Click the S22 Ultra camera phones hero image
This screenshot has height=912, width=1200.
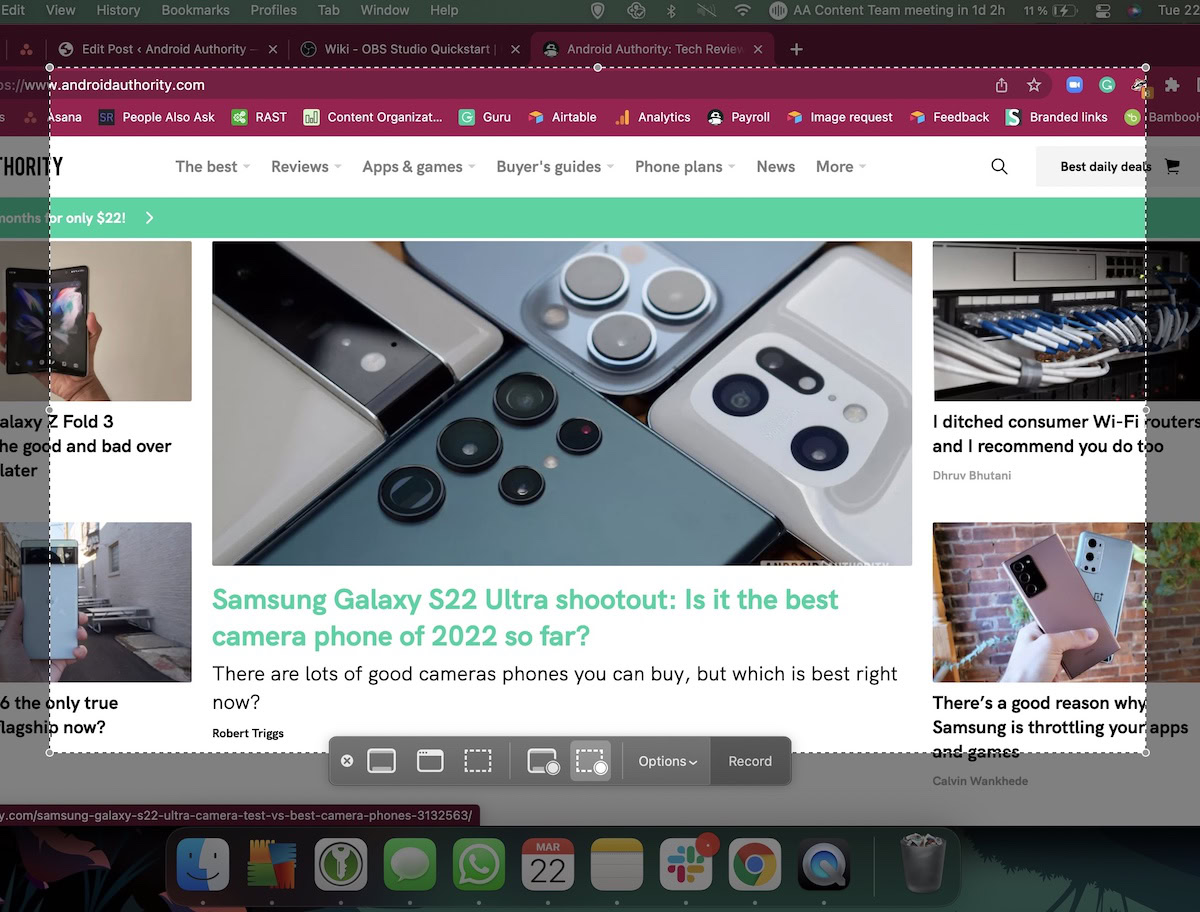(562, 403)
